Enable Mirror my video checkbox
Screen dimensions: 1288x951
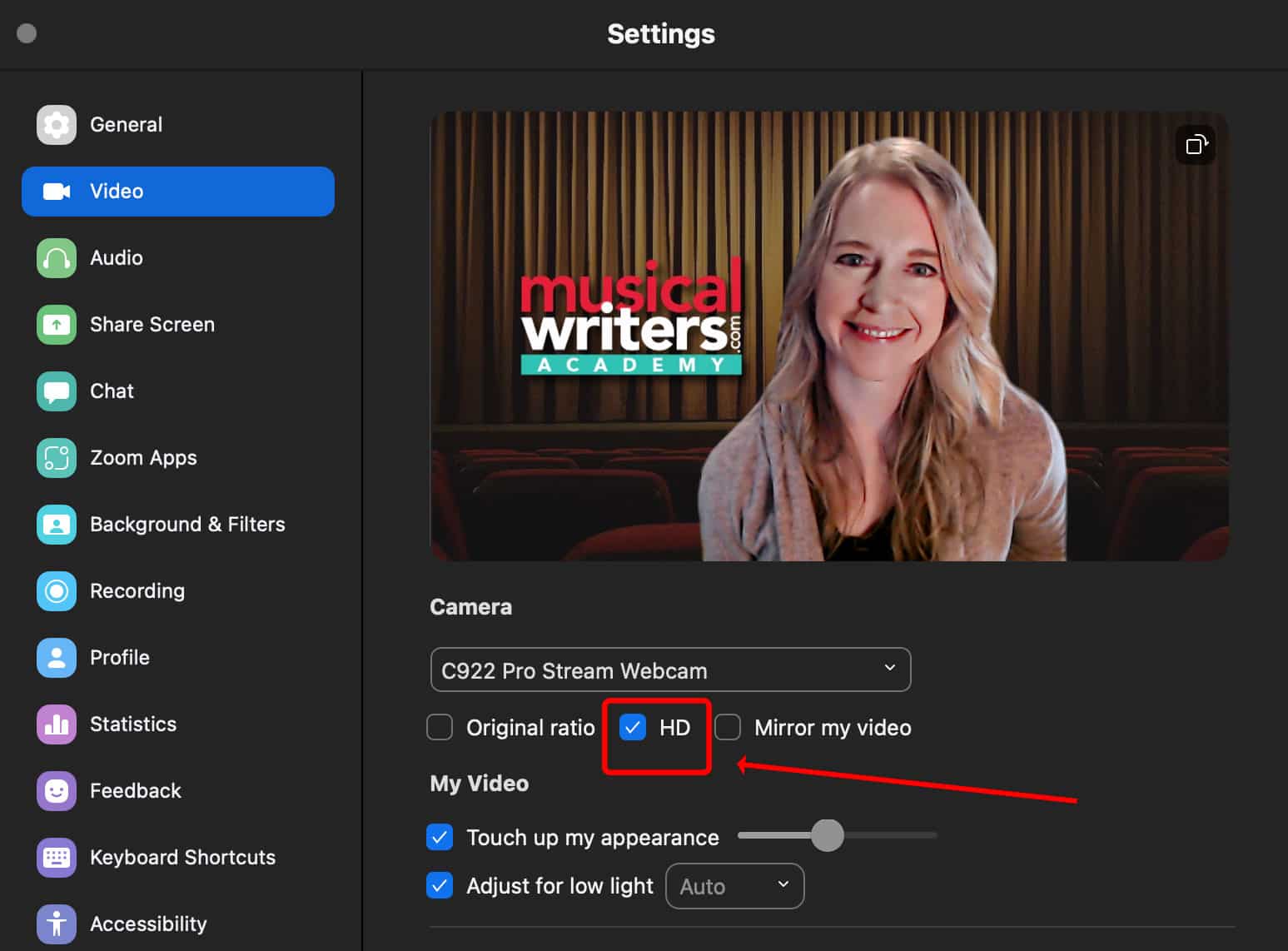pos(728,727)
